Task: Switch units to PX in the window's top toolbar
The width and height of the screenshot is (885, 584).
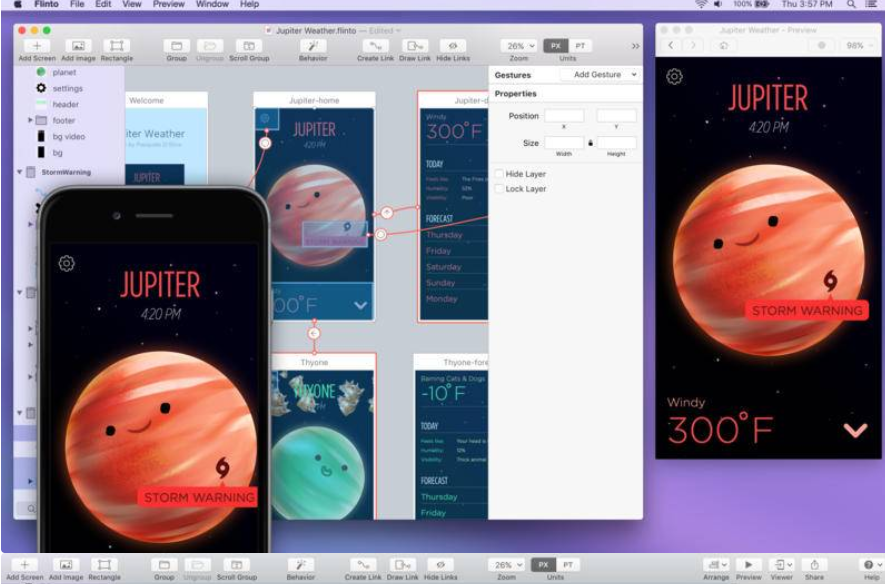Action: pos(555,46)
